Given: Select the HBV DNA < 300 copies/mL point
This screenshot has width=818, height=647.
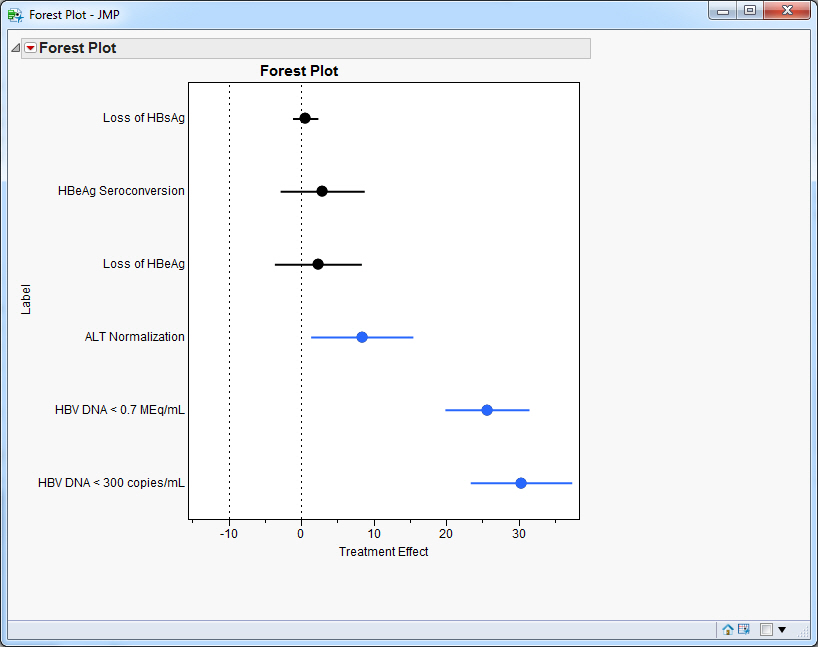Looking at the screenshot, I should pos(521,483).
